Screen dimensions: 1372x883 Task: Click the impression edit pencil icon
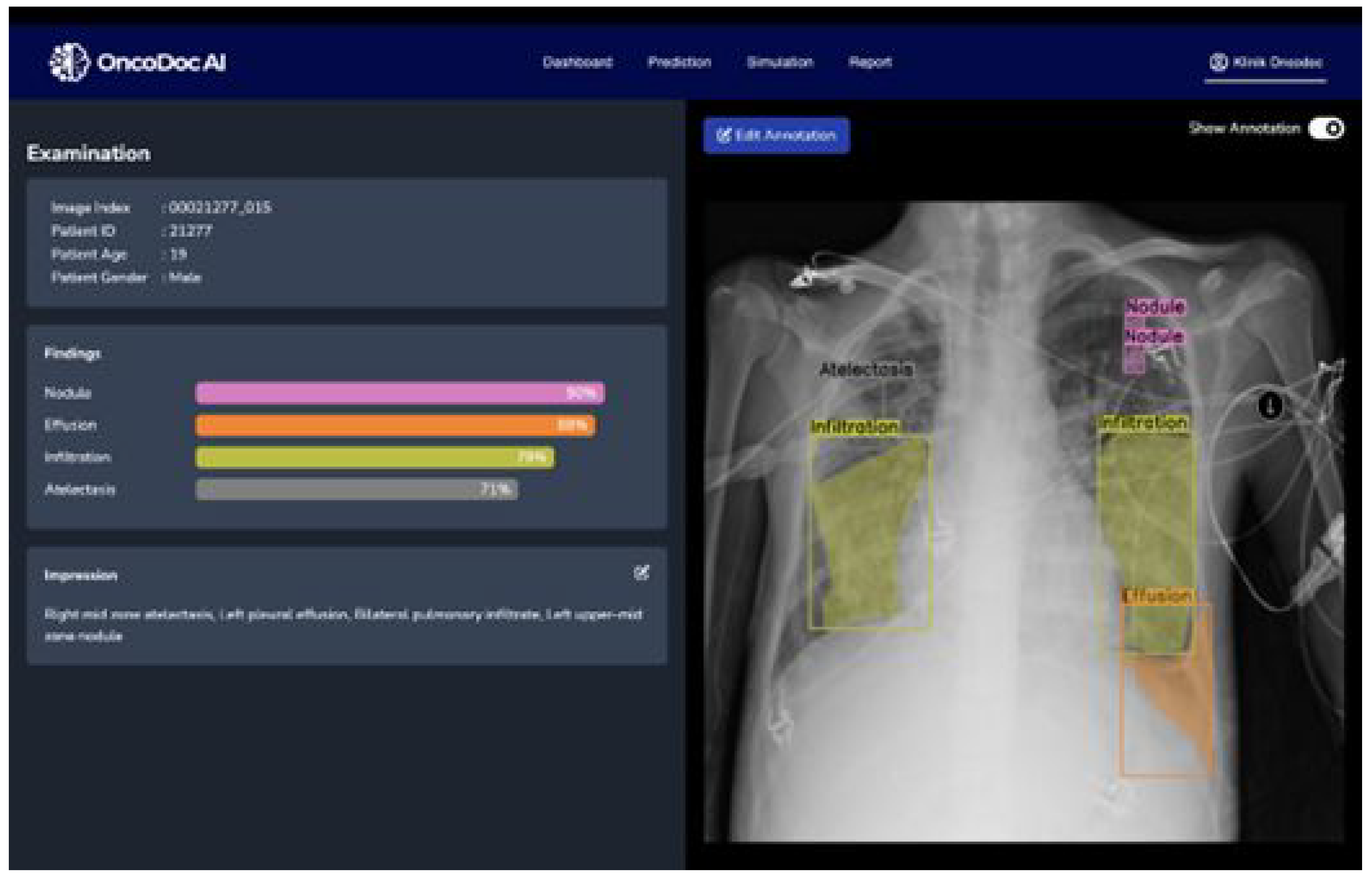(641, 572)
